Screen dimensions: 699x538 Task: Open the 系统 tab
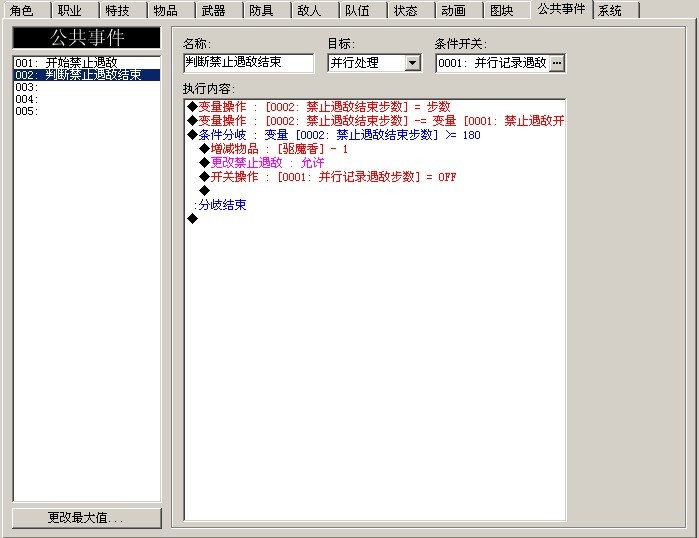tap(617, 10)
